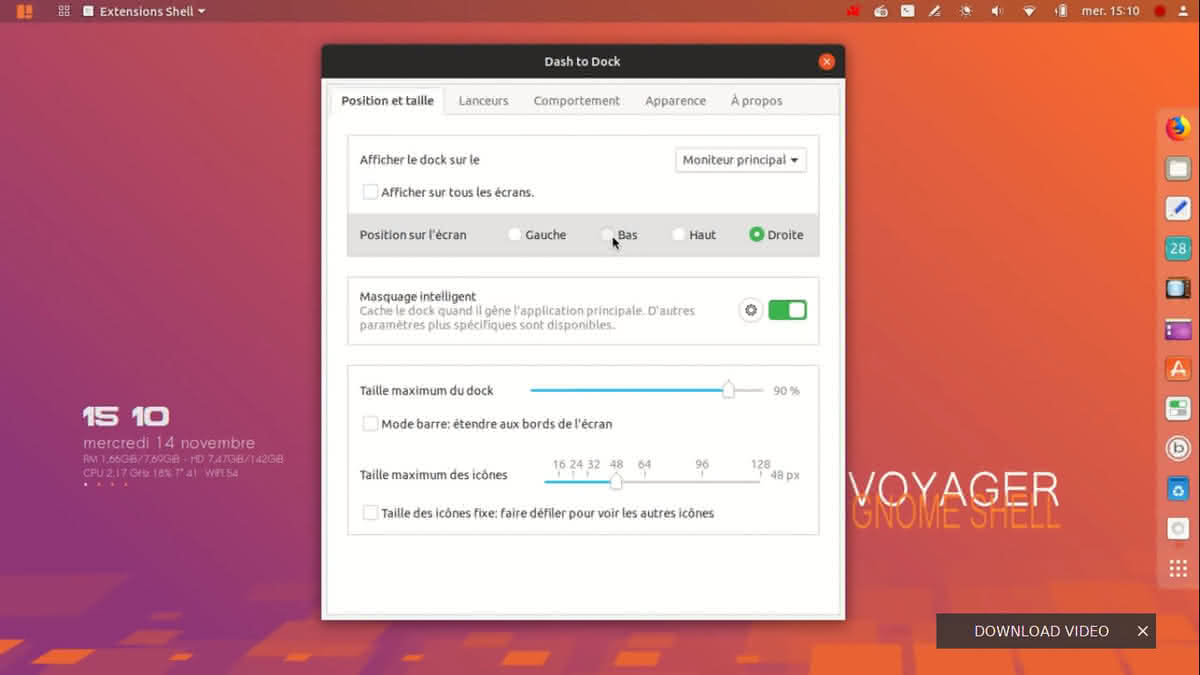
Task: Click the mercredi 14 novembre desktop date
Action: pyautogui.click(x=169, y=443)
